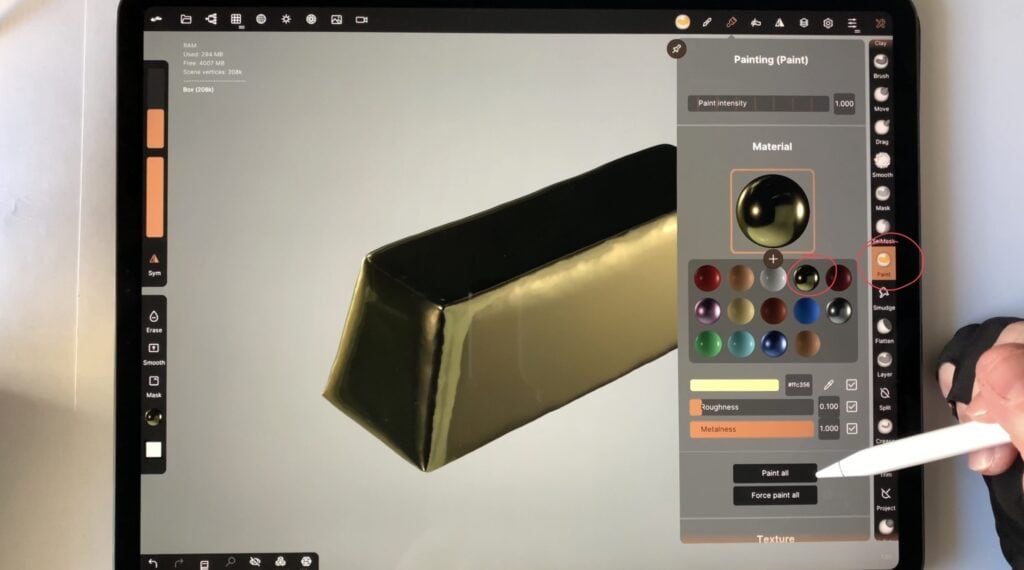Select the Smudge tool in right sidebar

tap(883, 294)
